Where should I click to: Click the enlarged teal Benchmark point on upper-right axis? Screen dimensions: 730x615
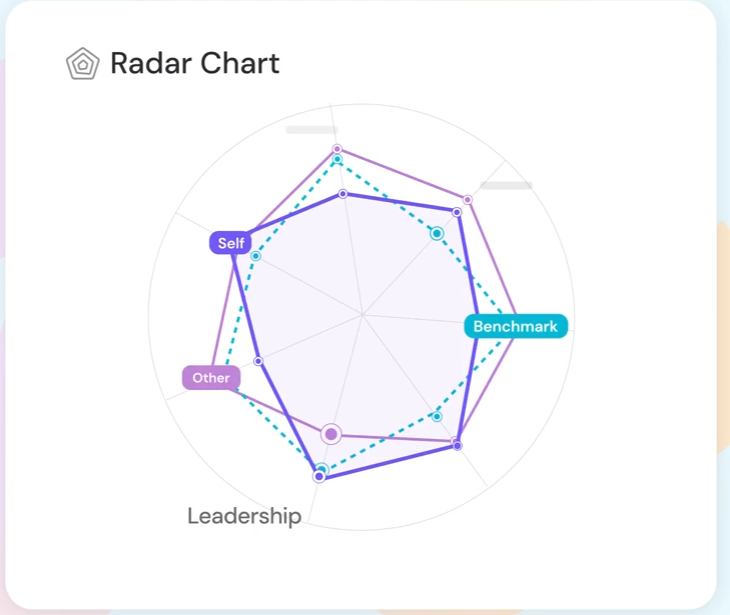[437, 234]
